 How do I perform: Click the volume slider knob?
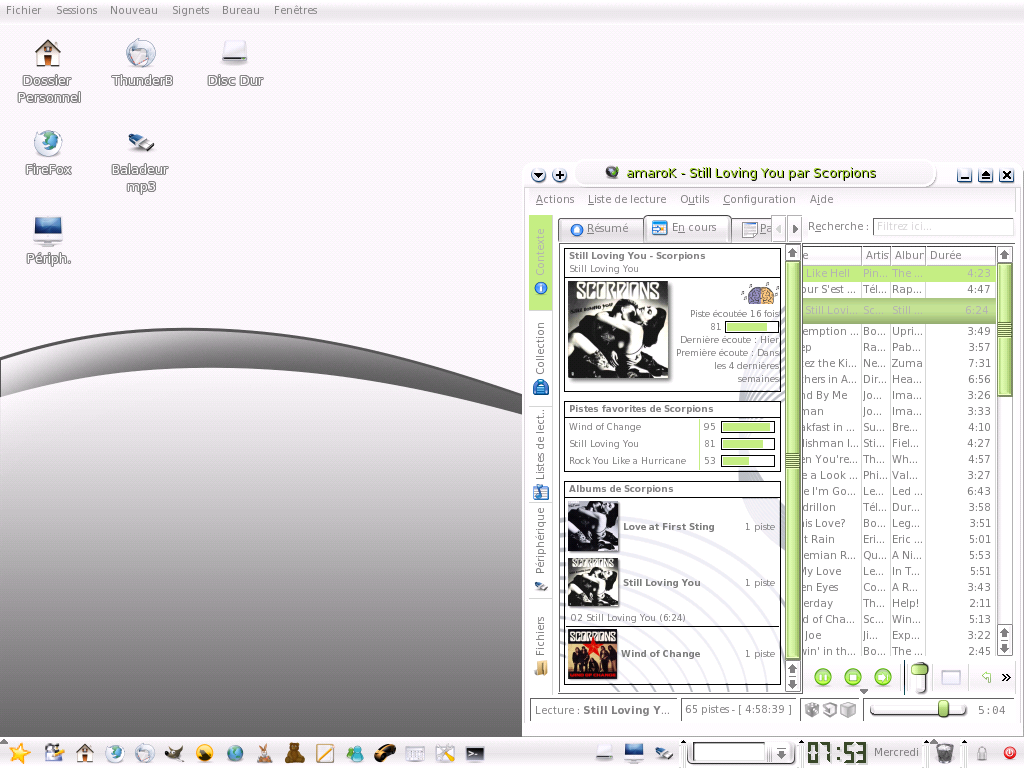[920, 671]
